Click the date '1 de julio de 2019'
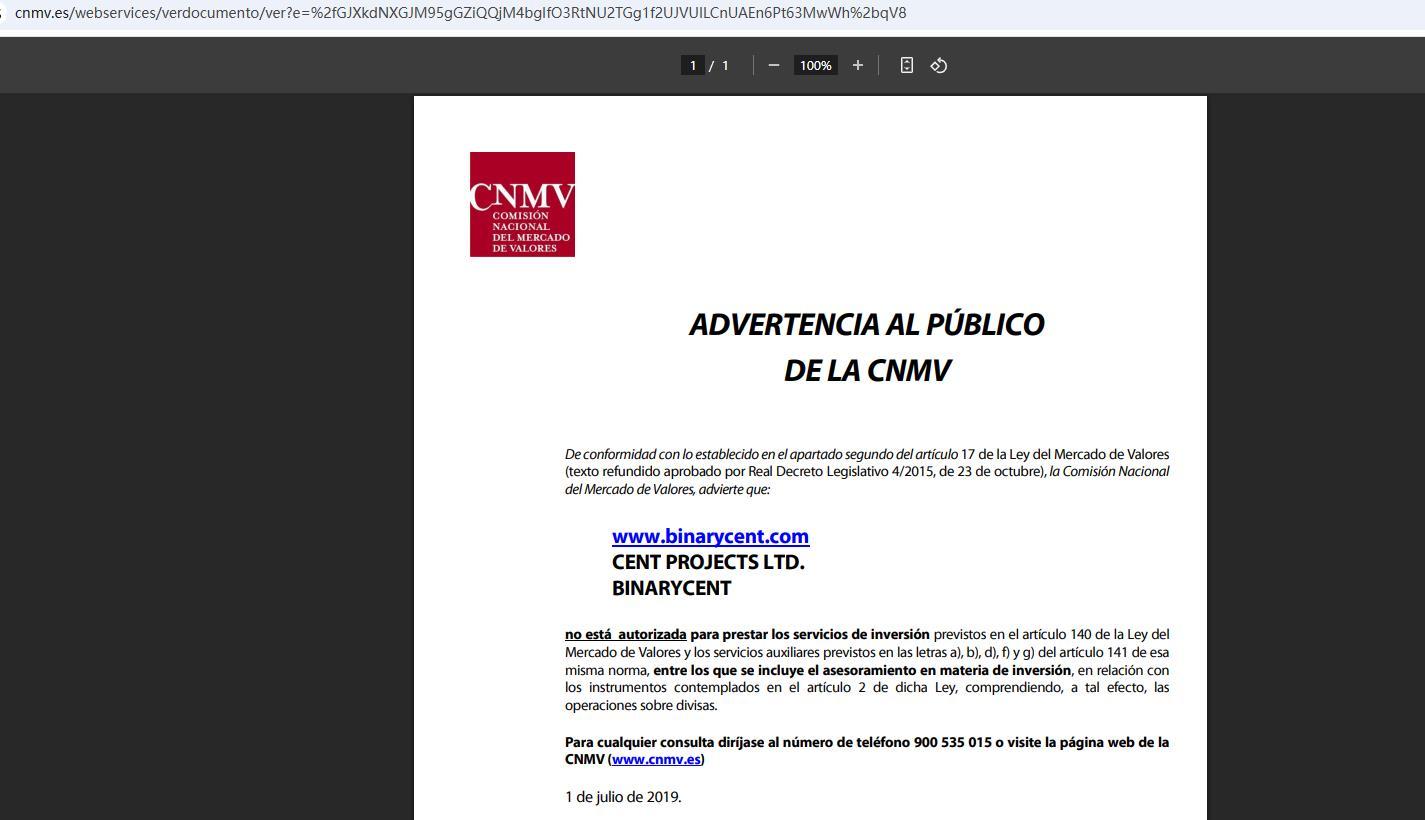The image size is (1425, 820). pyautogui.click(x=623, y=797)
